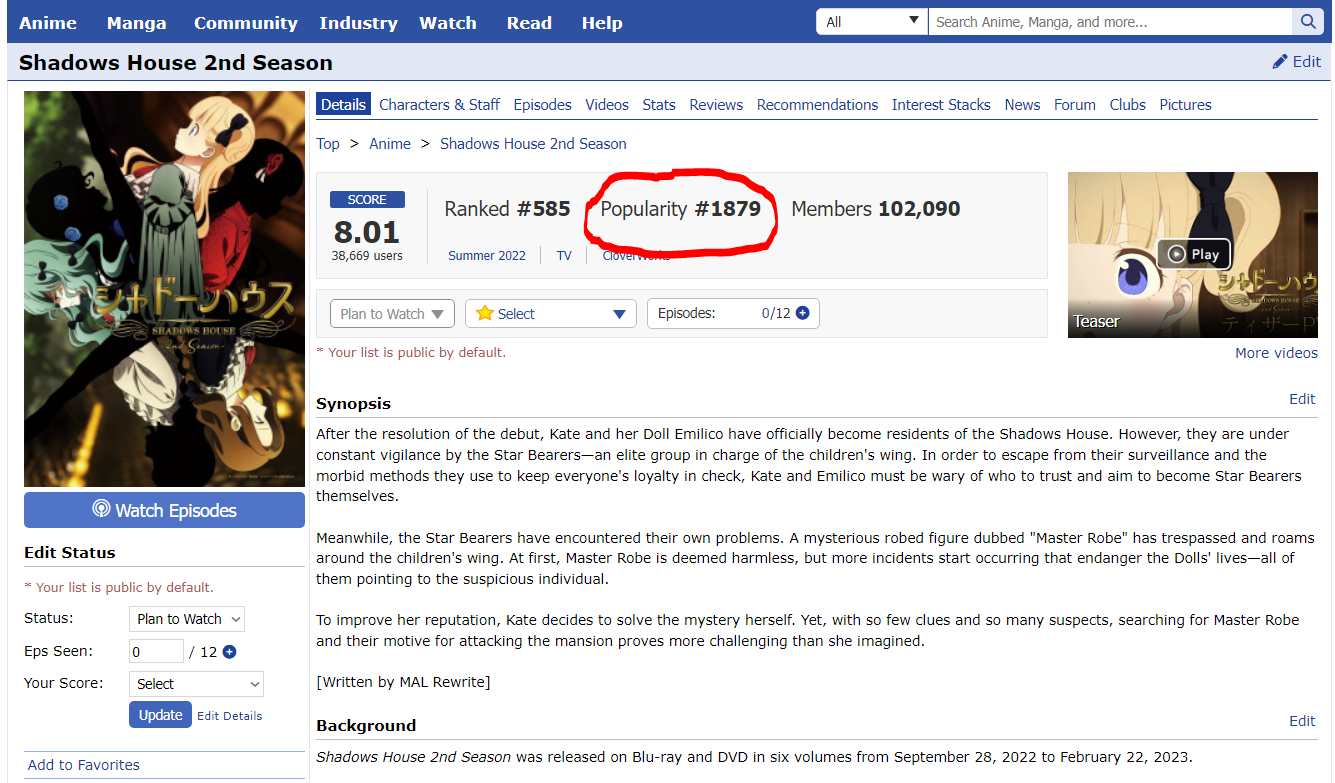
Task: Click the More videos link
Action: point(1276,353)
